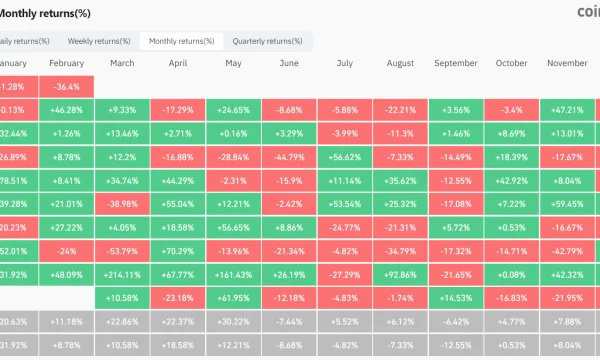The width and height of the screenshot is (600, 360).
Task: Switch to the Weekly returns(%) tab
Action: pyautogui.click(x=99, y=41)
